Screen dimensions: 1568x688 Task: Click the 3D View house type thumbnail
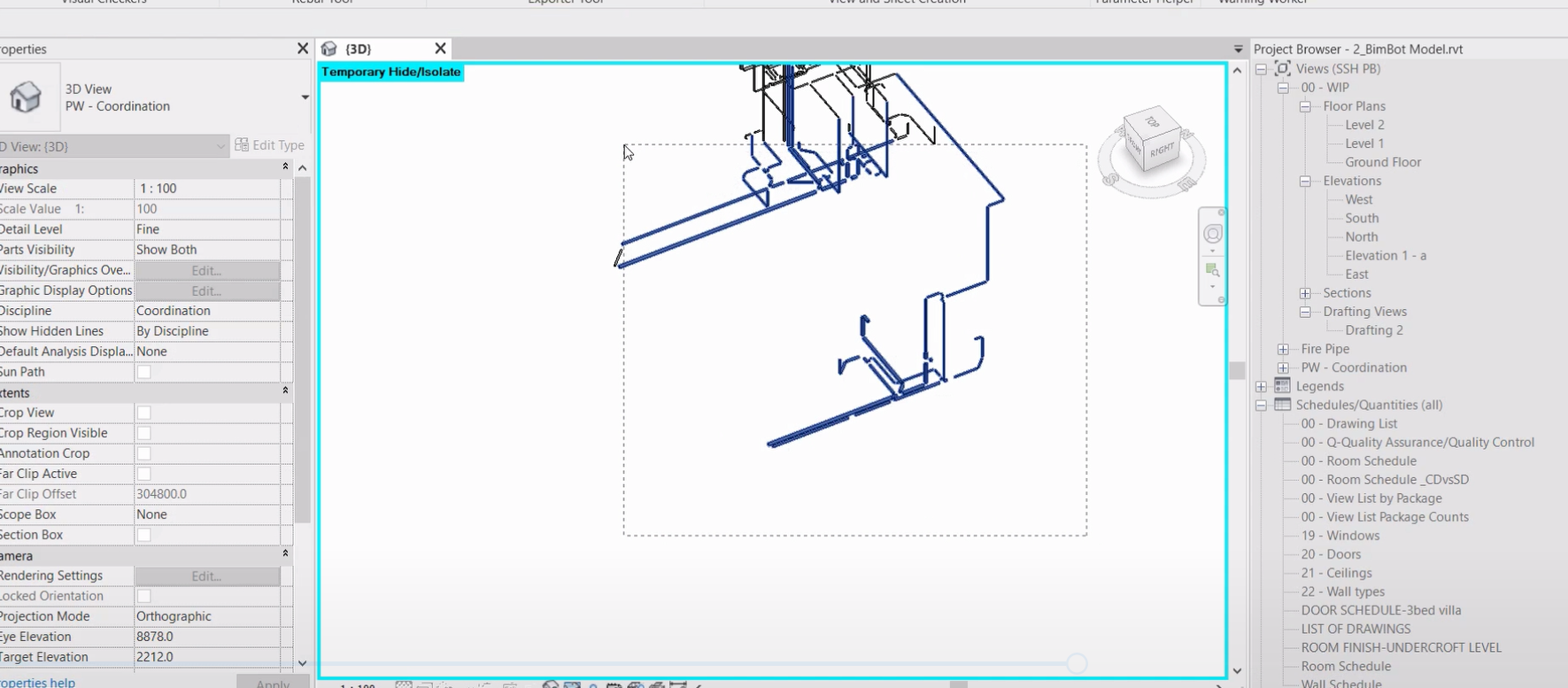(x=26, y=97)
